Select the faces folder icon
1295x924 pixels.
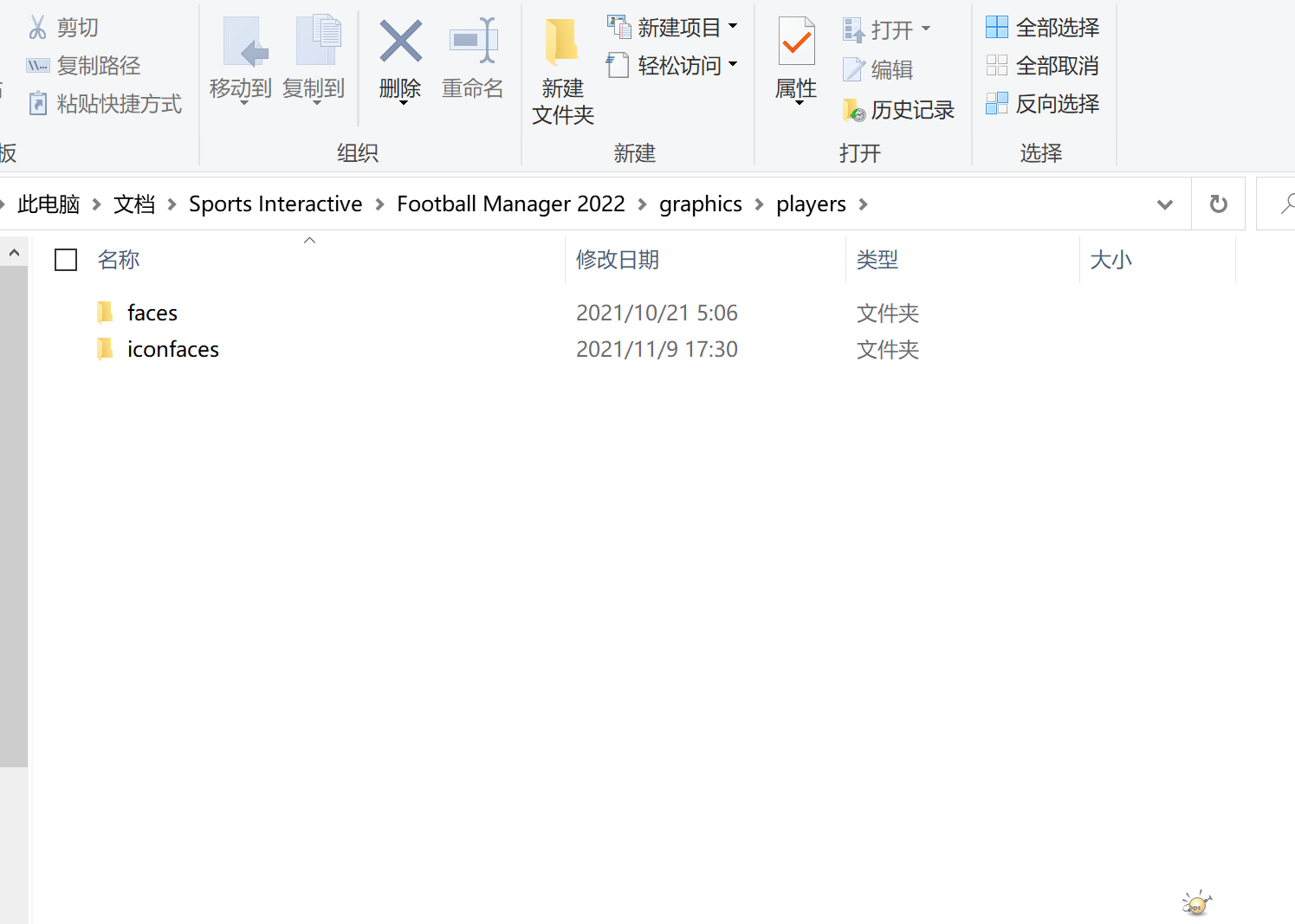click(x=105, y=312)
